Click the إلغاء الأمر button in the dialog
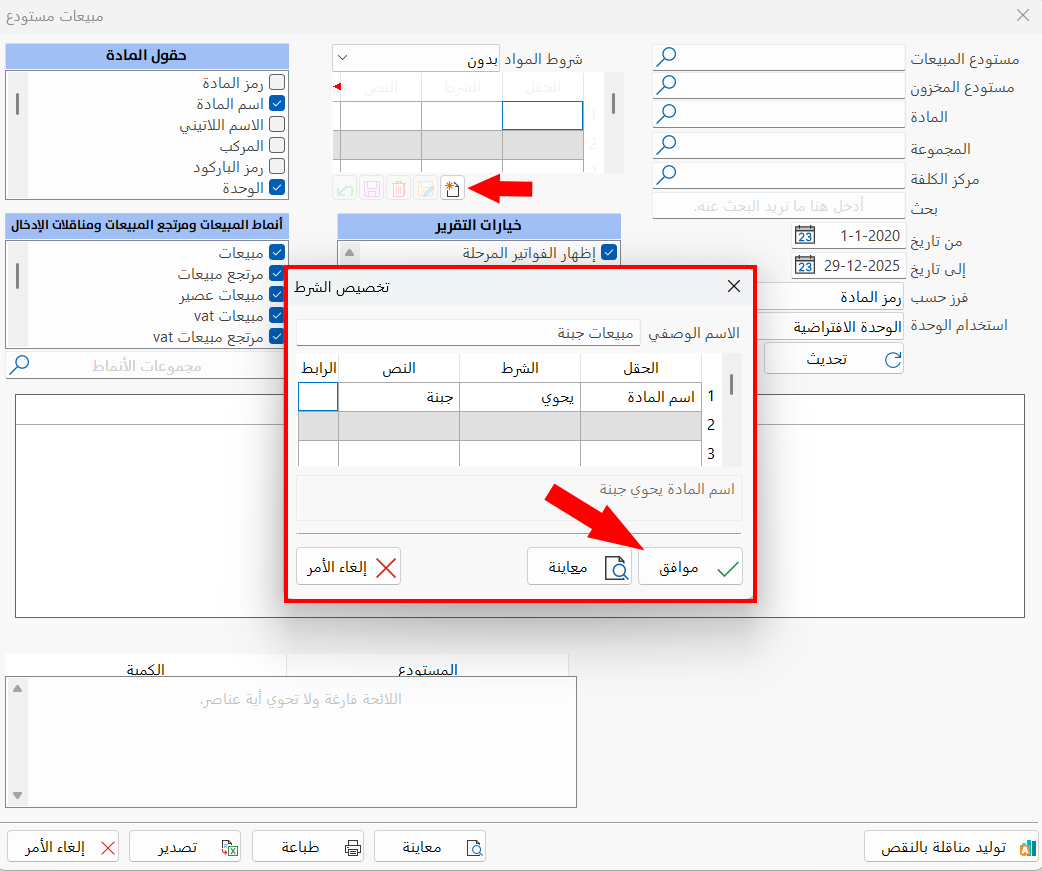 coord(348,566)
